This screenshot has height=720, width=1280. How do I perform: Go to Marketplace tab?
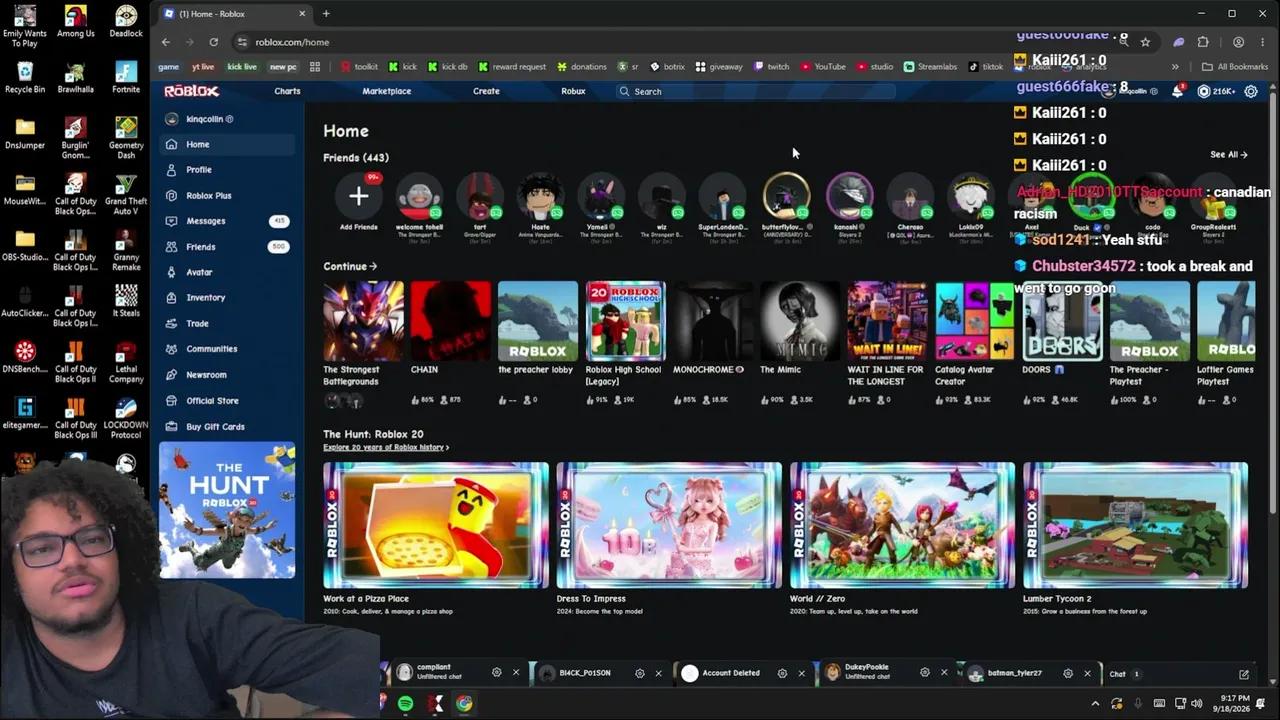tap(386, 91)
